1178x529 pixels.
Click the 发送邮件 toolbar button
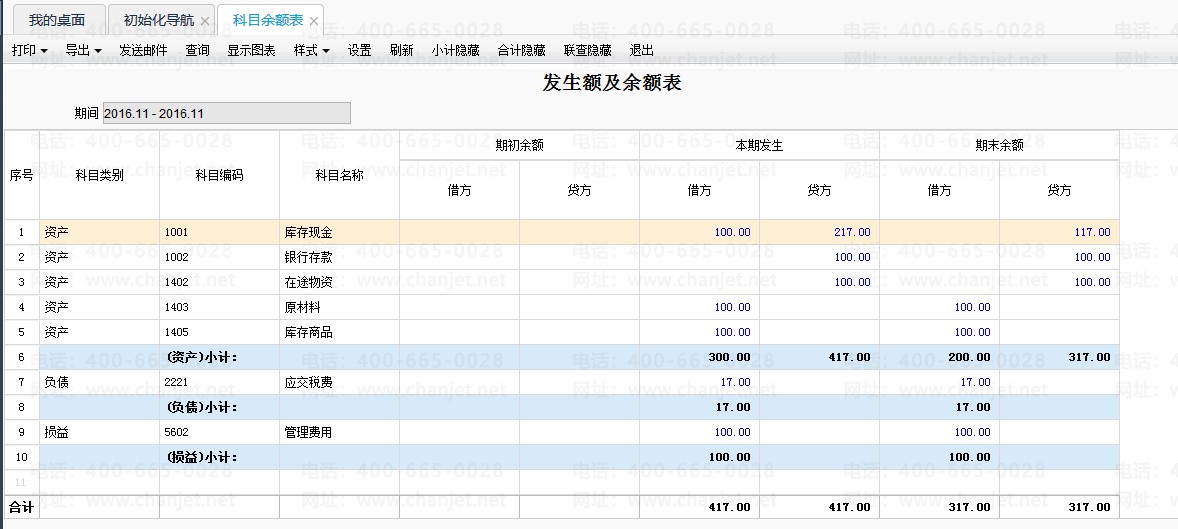143,50
